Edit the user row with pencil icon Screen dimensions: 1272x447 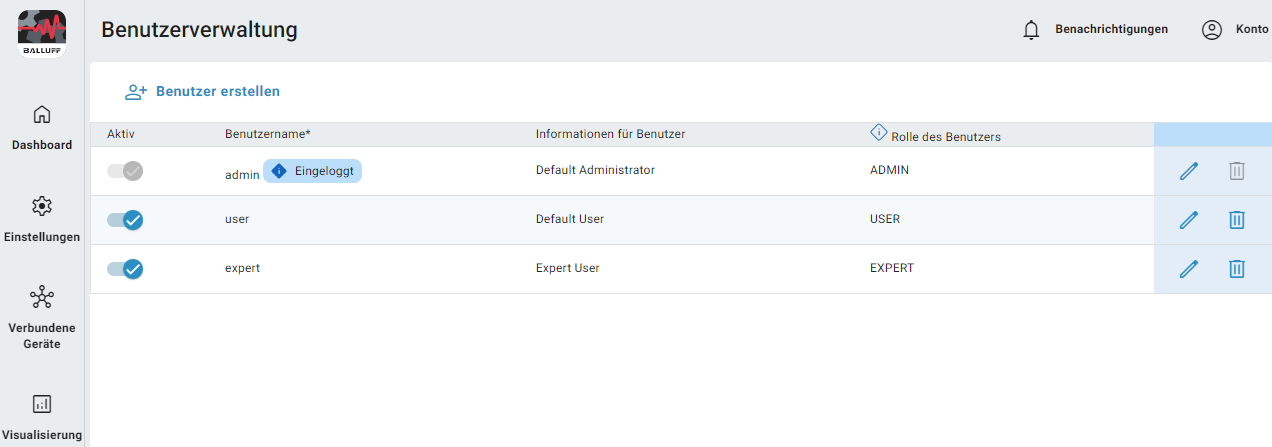point(1189,220)
